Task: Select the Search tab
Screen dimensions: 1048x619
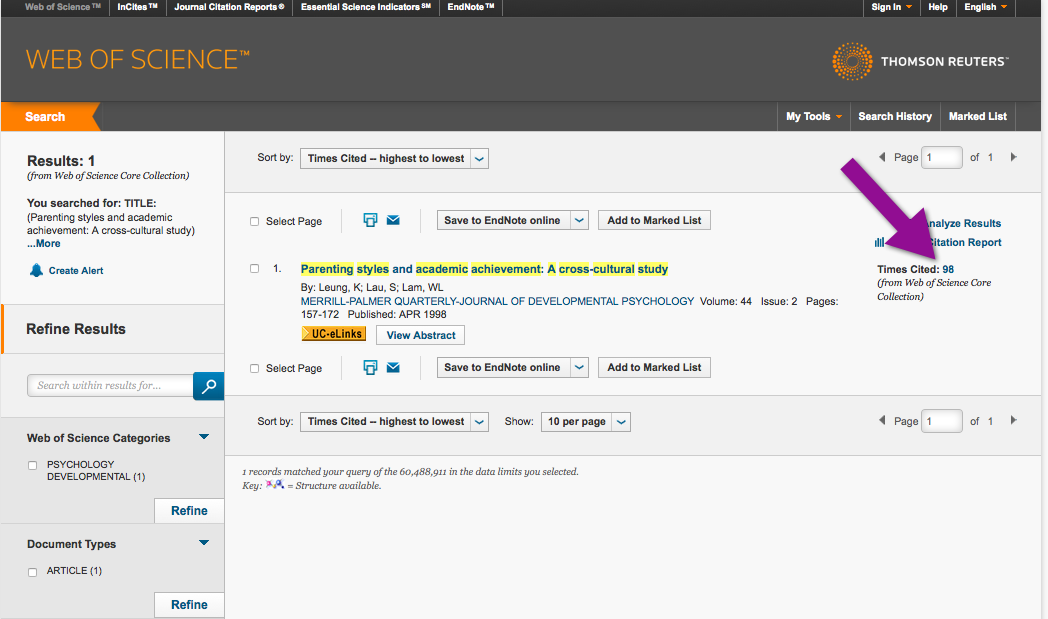Action: coord(45,116)
